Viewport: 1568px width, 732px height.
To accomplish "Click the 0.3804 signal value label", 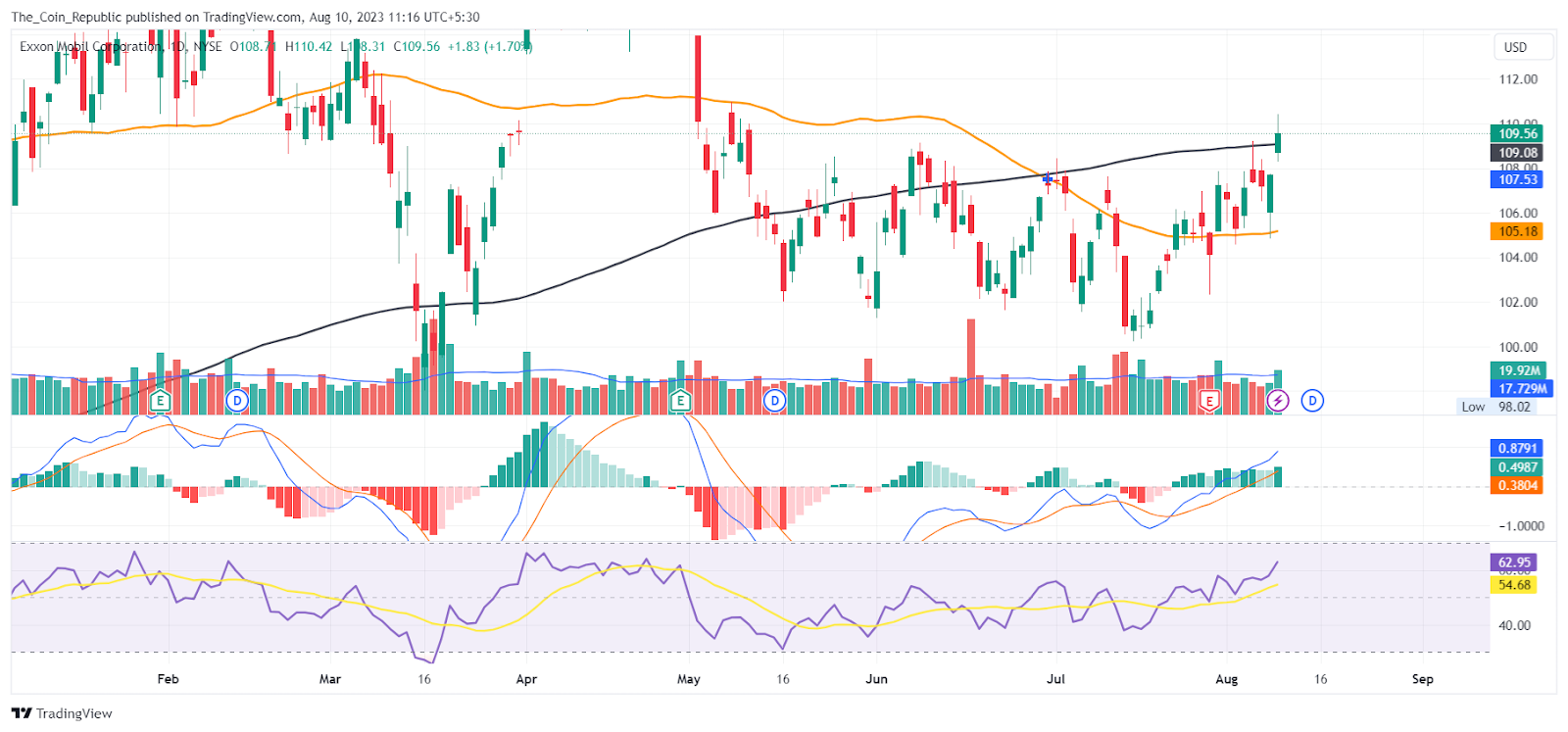I will (x=1518, y=485).
